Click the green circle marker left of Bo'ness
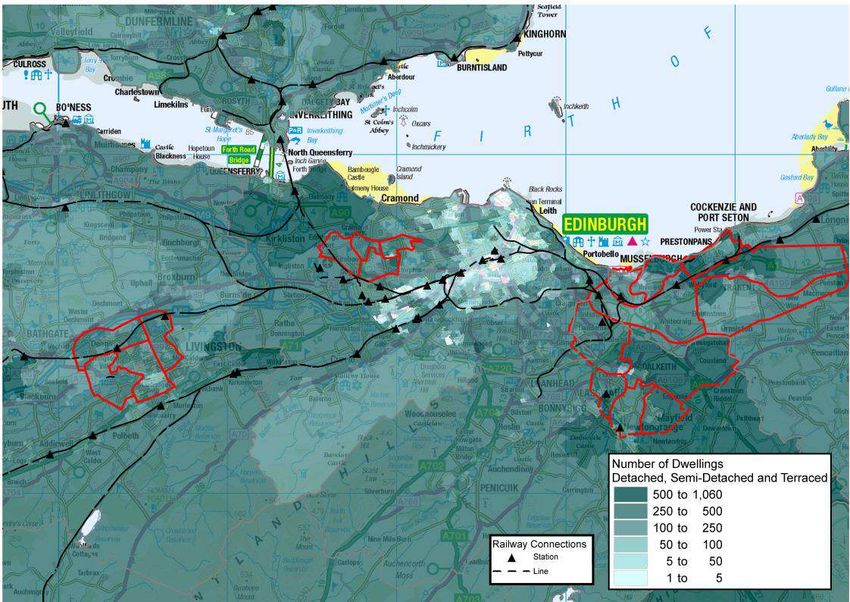This screenshot has width=850, height=602. coord(40,109)
